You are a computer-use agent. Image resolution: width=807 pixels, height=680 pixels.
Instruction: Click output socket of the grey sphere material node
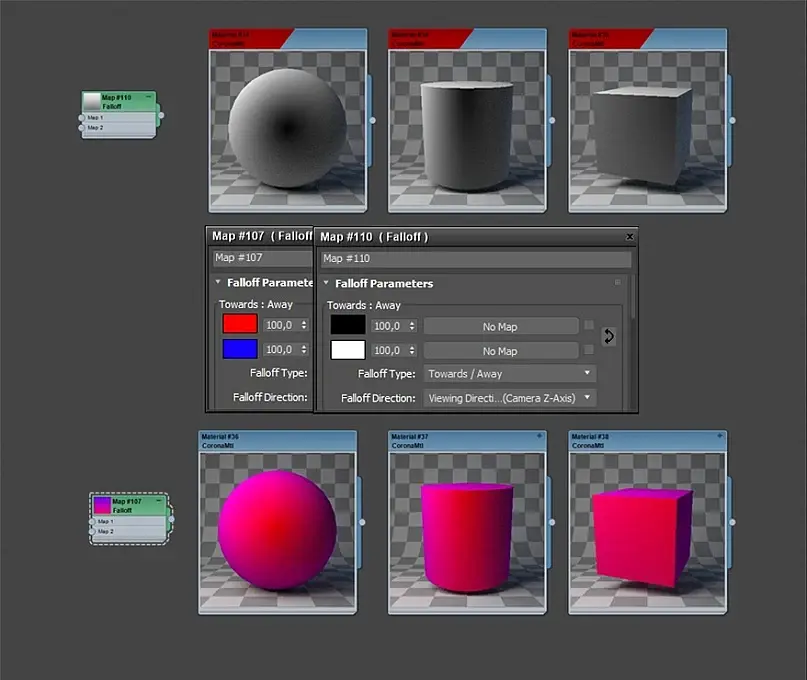[x=373, y=120]
